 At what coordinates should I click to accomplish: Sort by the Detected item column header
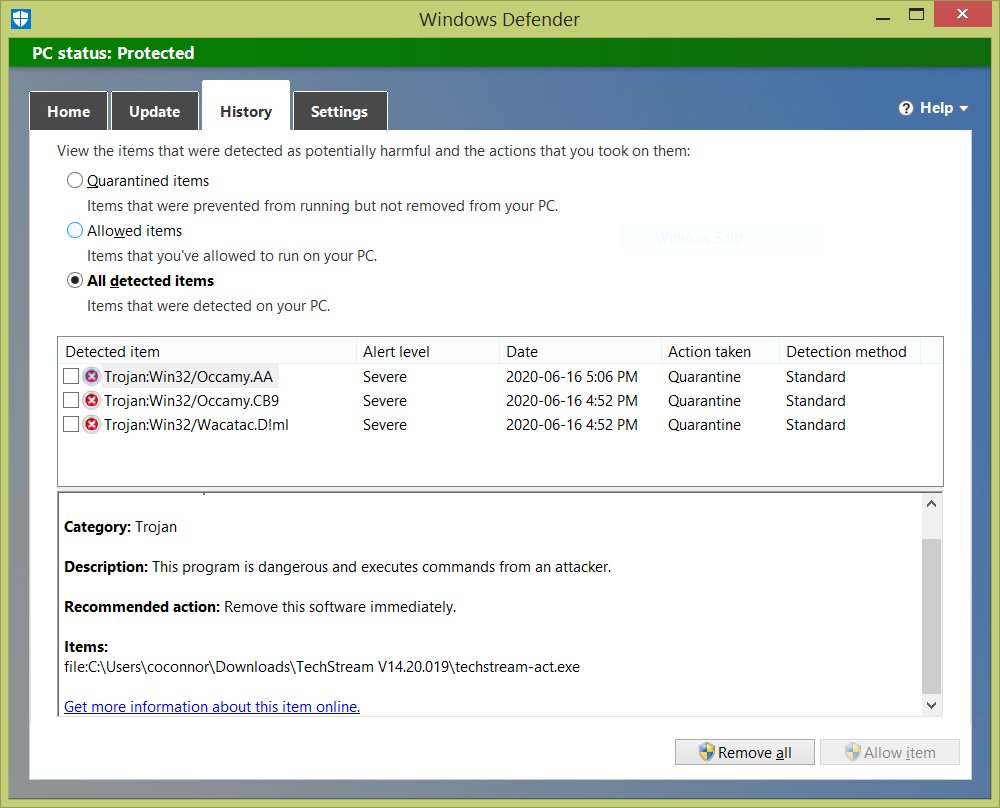pos(207,351)
